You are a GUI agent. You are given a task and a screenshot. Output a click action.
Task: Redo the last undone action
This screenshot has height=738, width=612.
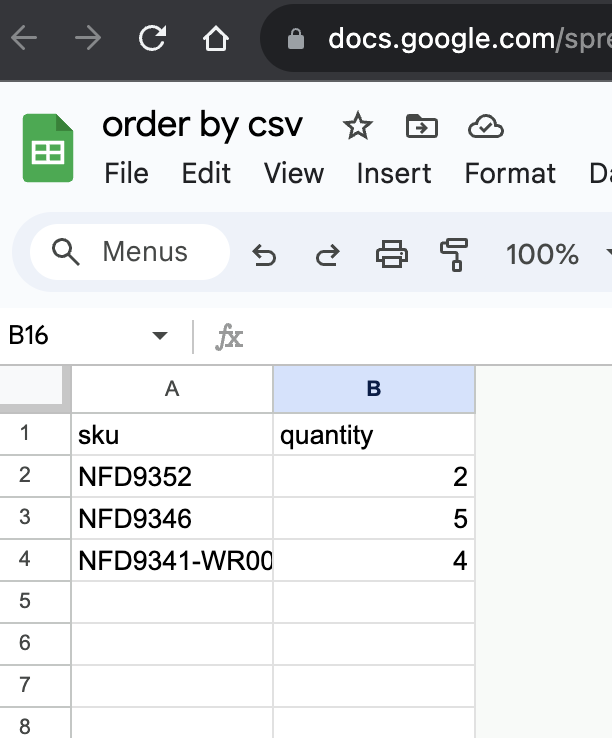tap(327, 255)
